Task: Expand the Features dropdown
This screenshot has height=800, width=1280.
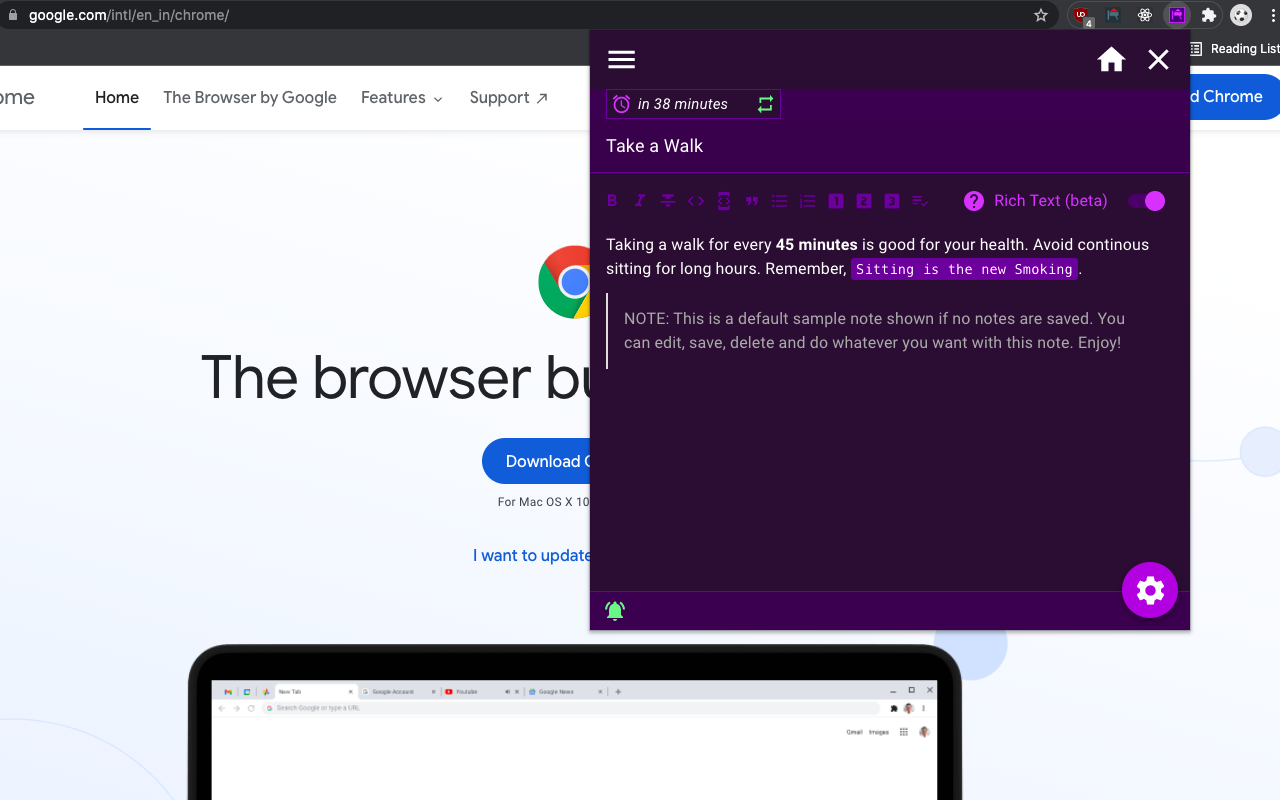Action: (402, 98)
